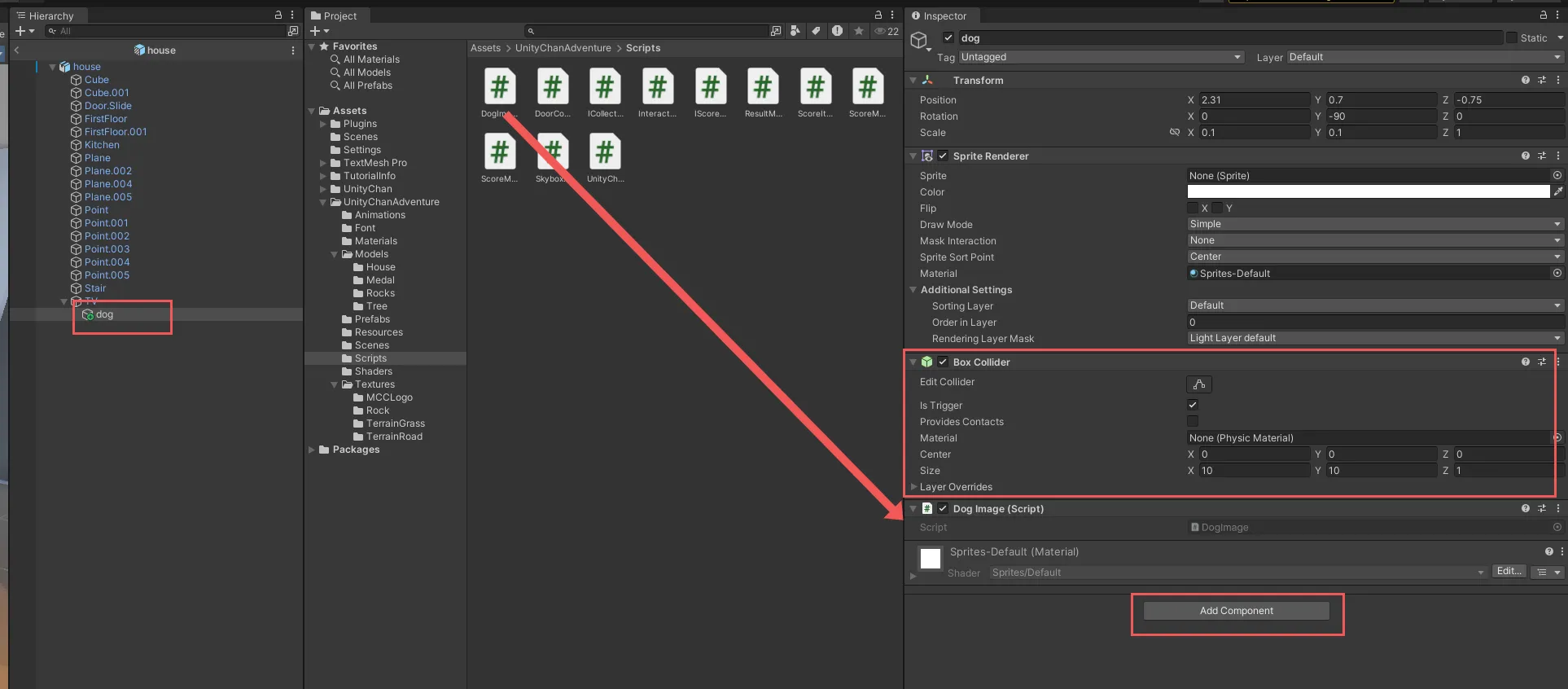Screen dimensions: 1568x689
Task: Open Box Collider help reference icon
Action: pos(1525,362)
